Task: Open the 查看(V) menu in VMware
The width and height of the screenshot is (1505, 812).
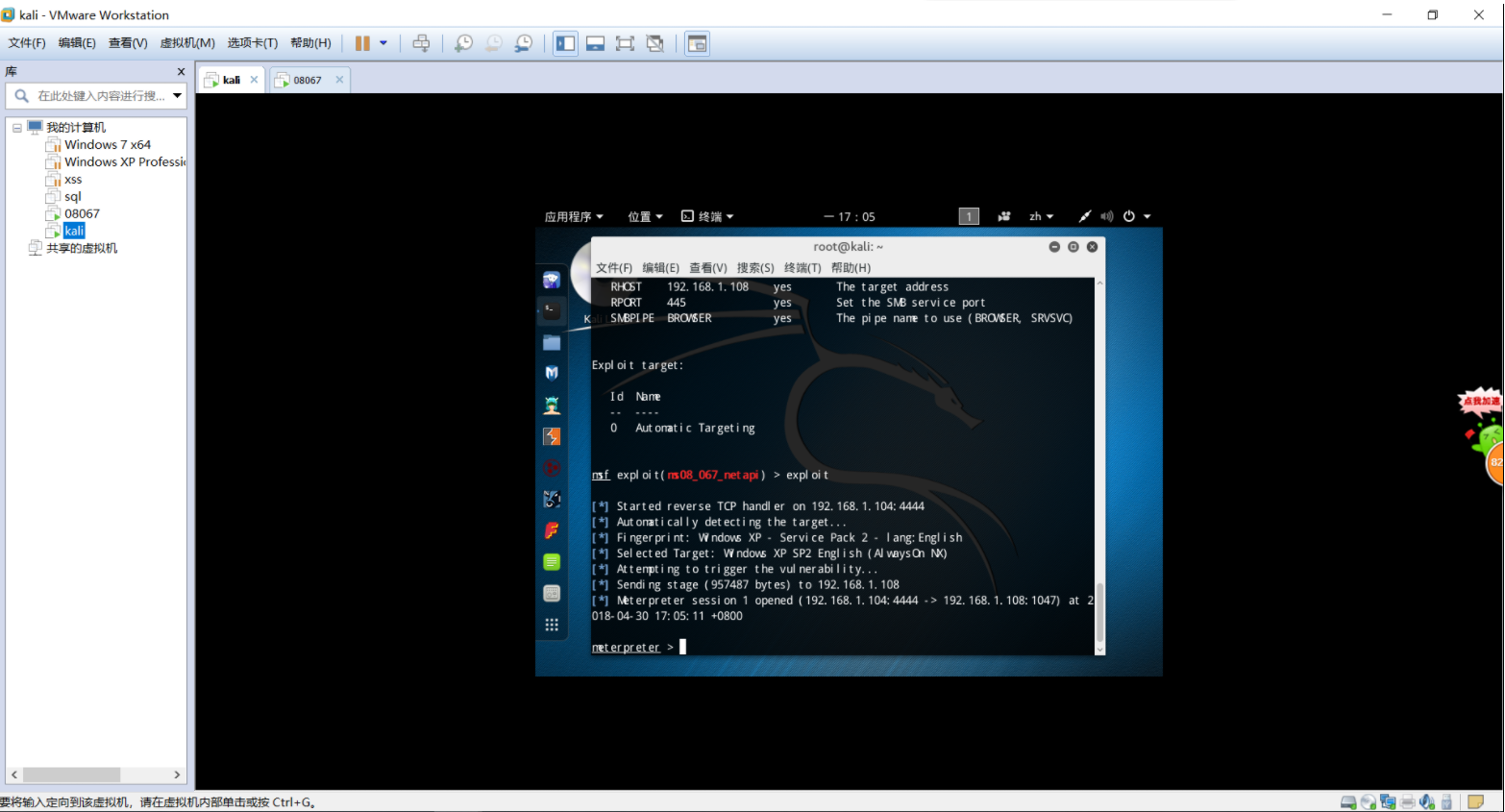Action: click(x=128, y=43)
